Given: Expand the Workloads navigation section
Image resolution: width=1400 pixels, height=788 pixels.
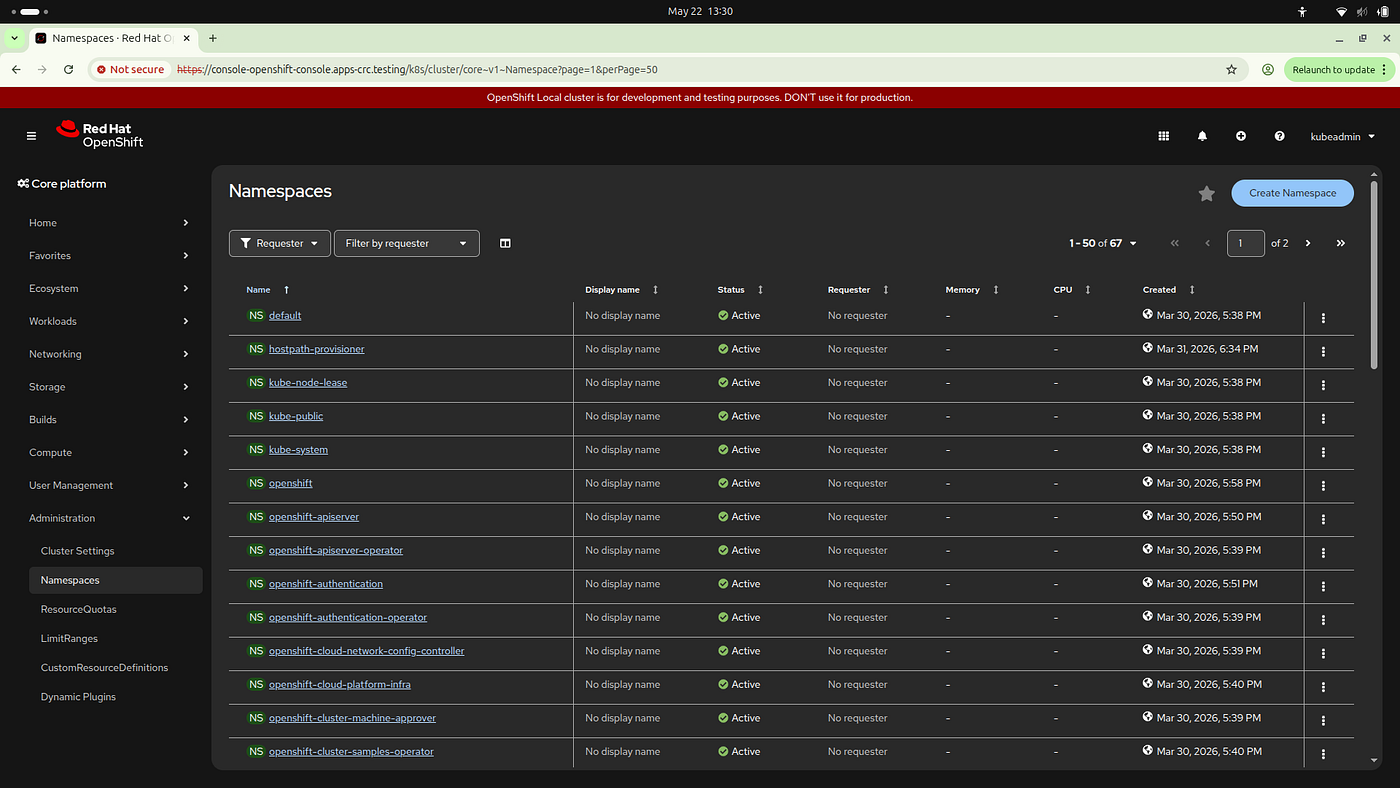Looking at the screenshot, I should [108, 321].
